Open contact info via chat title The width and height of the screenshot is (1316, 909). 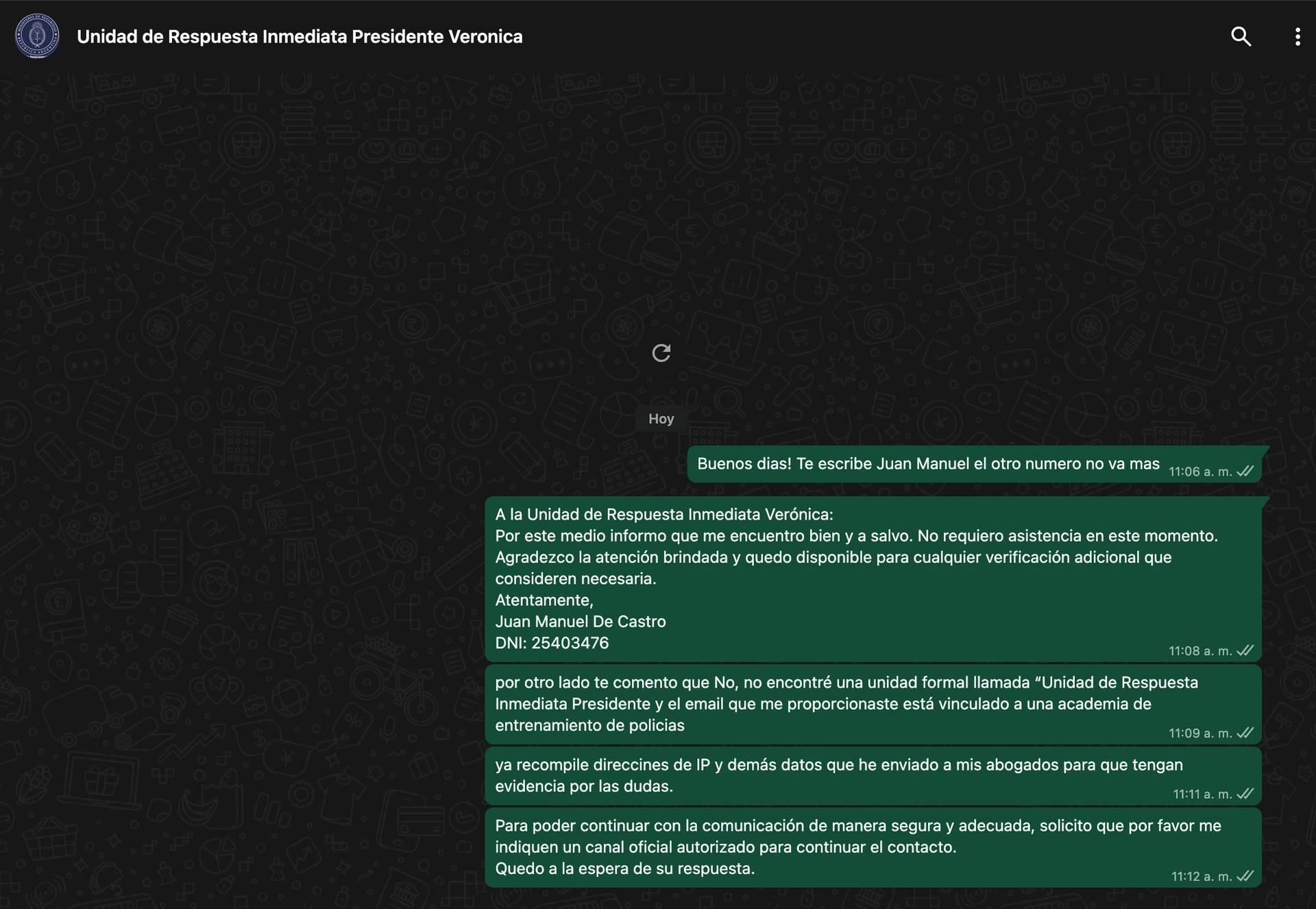(300, 36)
